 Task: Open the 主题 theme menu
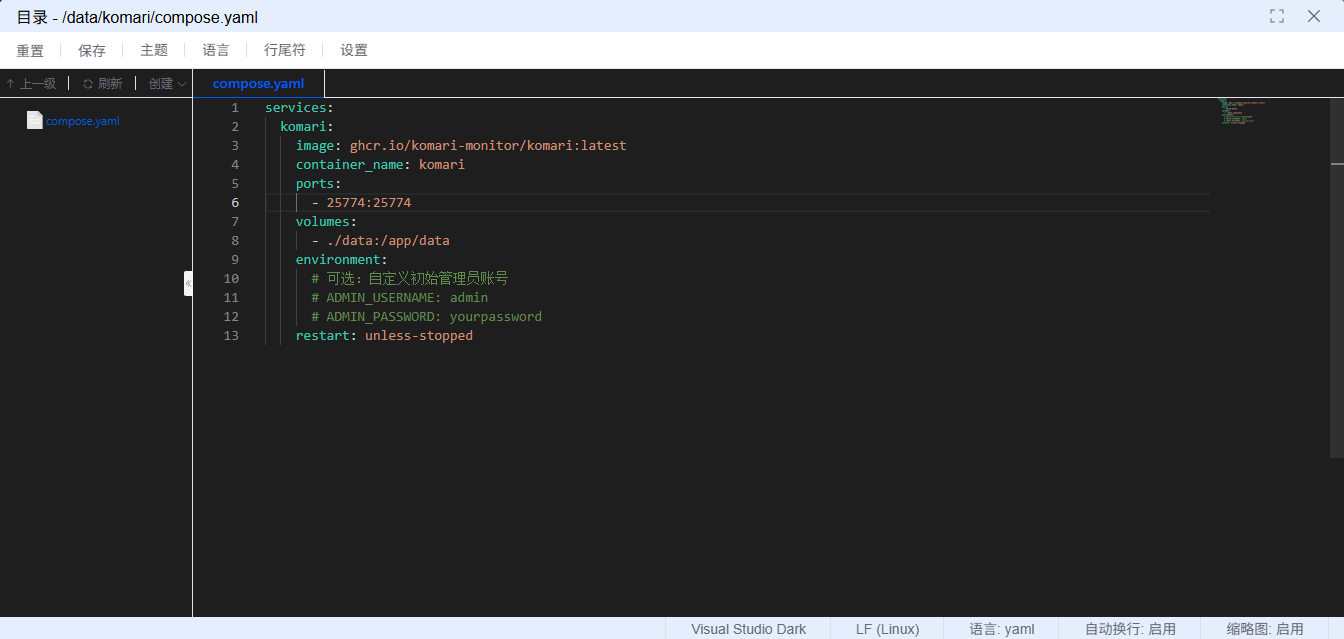[154, 50]
